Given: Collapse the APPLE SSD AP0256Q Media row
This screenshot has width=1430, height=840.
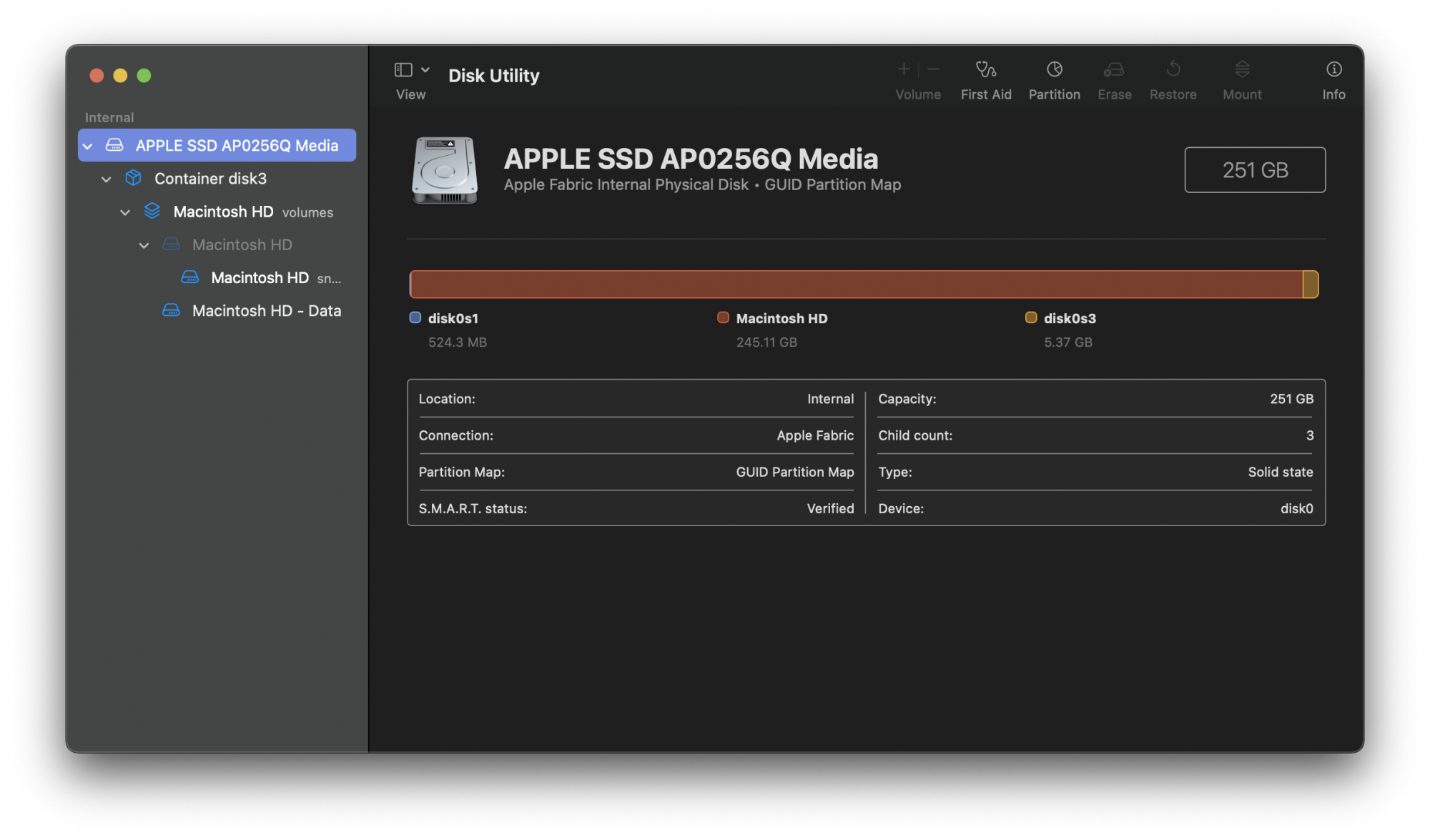Looking at the screenshot, I should 88,146.
